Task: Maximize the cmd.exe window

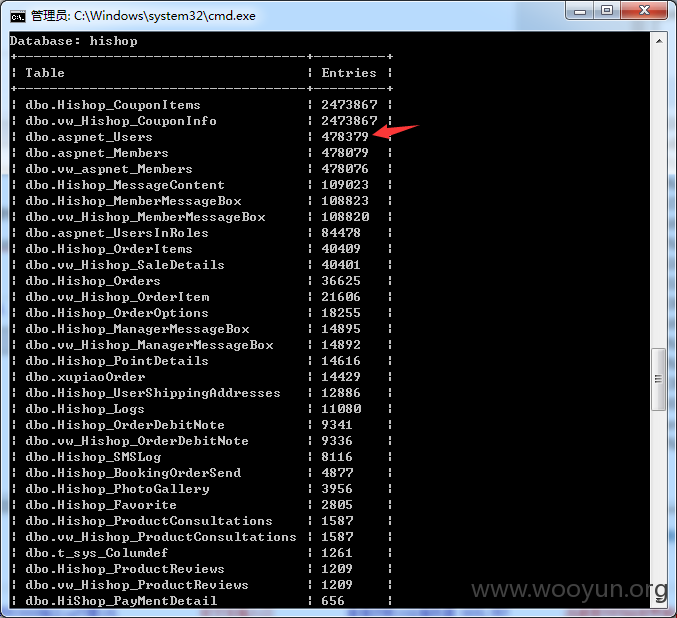Action: (607, 10)
